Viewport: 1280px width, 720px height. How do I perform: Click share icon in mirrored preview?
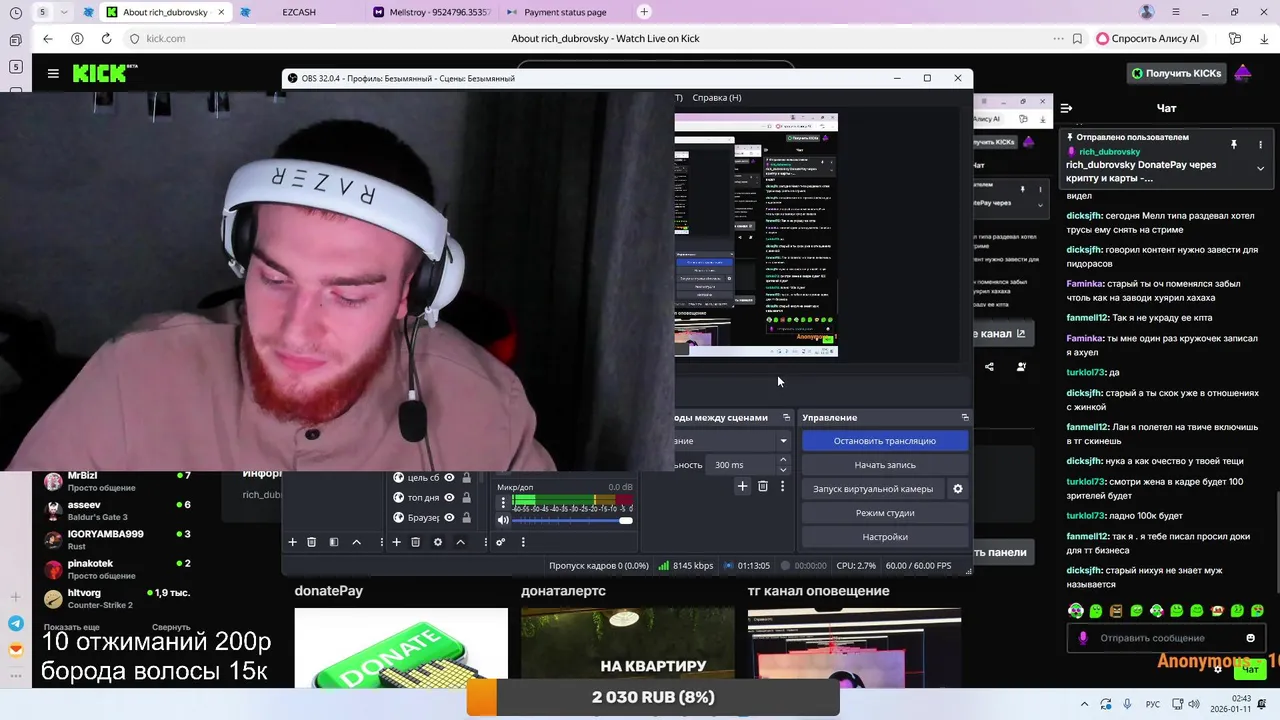click(989, 367)
